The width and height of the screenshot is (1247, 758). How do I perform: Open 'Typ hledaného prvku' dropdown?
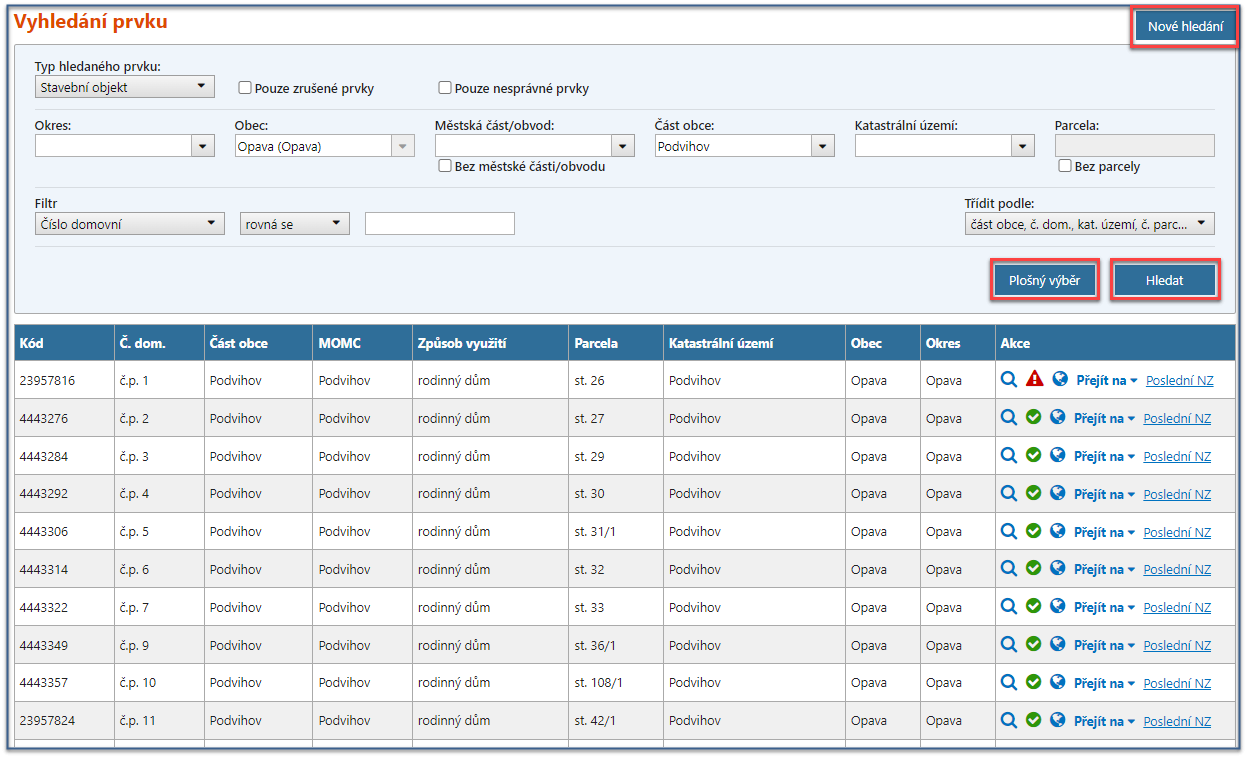coord(125,87)
